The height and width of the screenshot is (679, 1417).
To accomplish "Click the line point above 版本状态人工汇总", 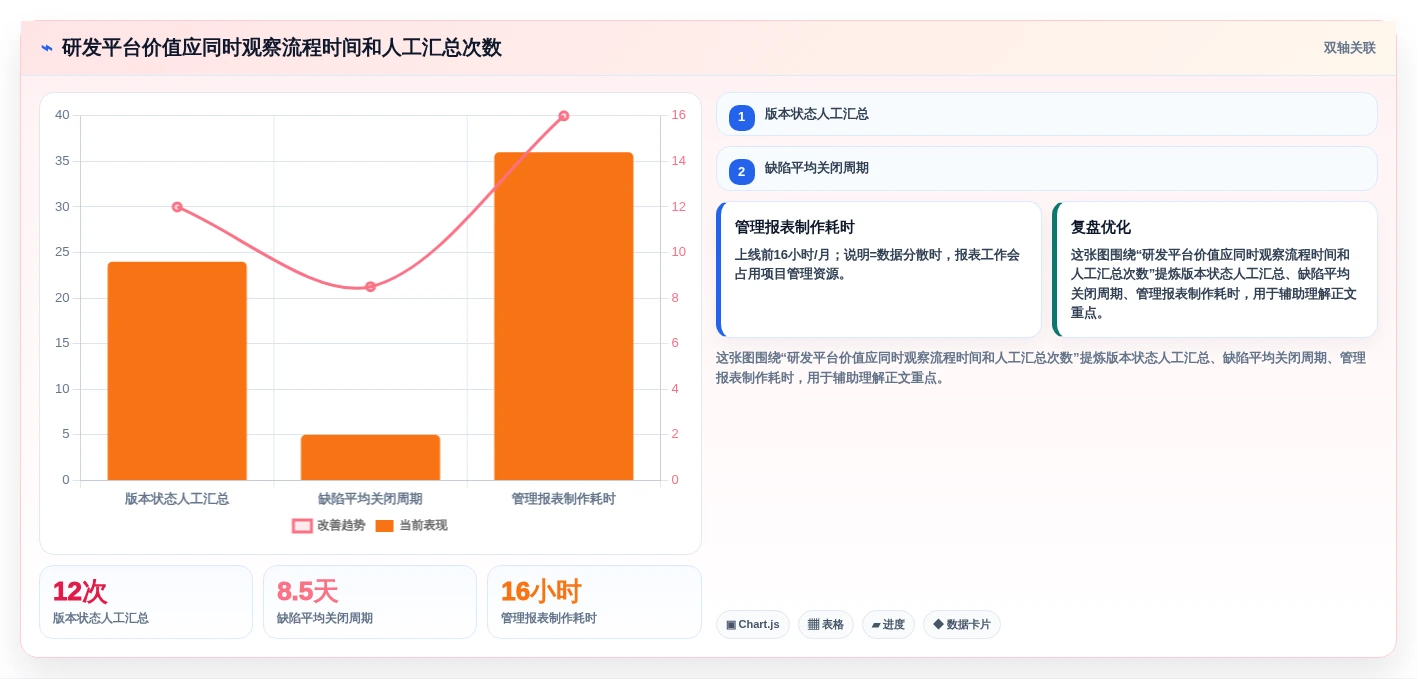I will [x=177, y=207].
